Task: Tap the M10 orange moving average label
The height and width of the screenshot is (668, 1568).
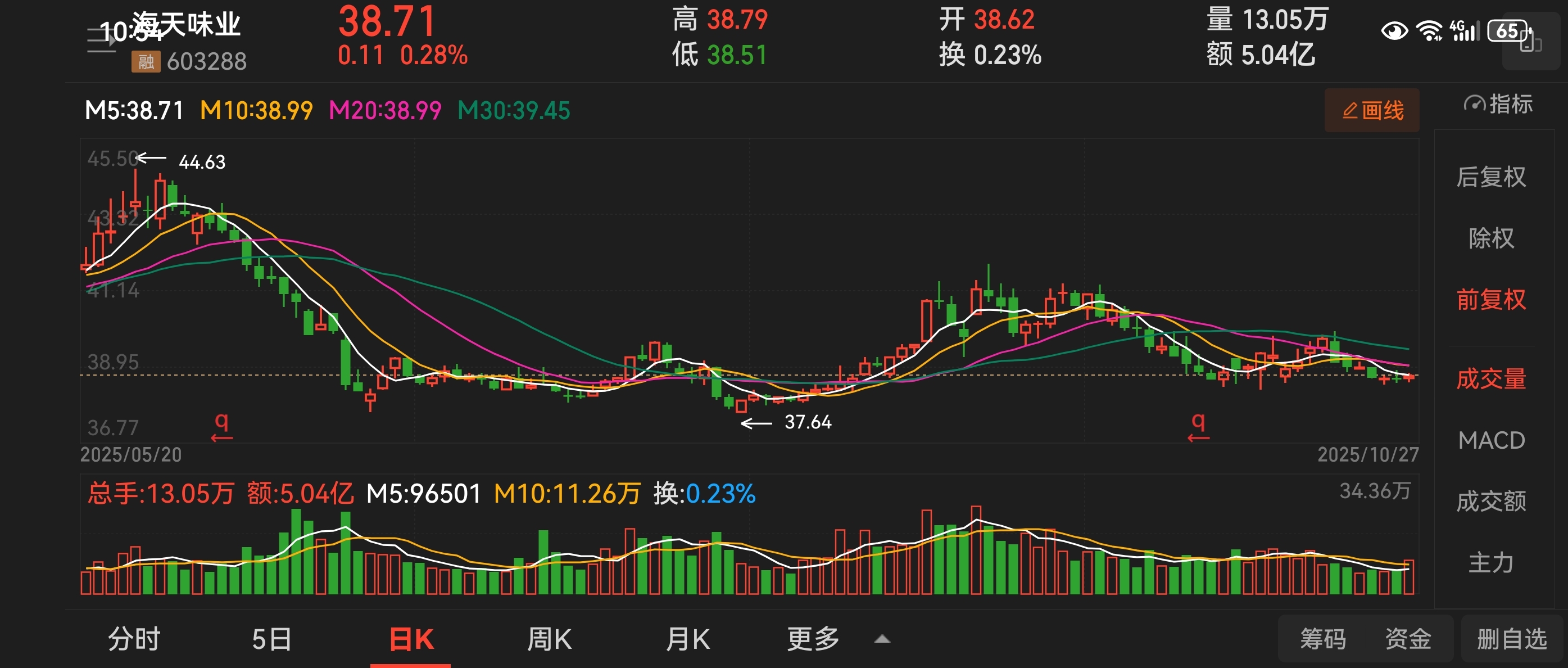Action: 256,110
